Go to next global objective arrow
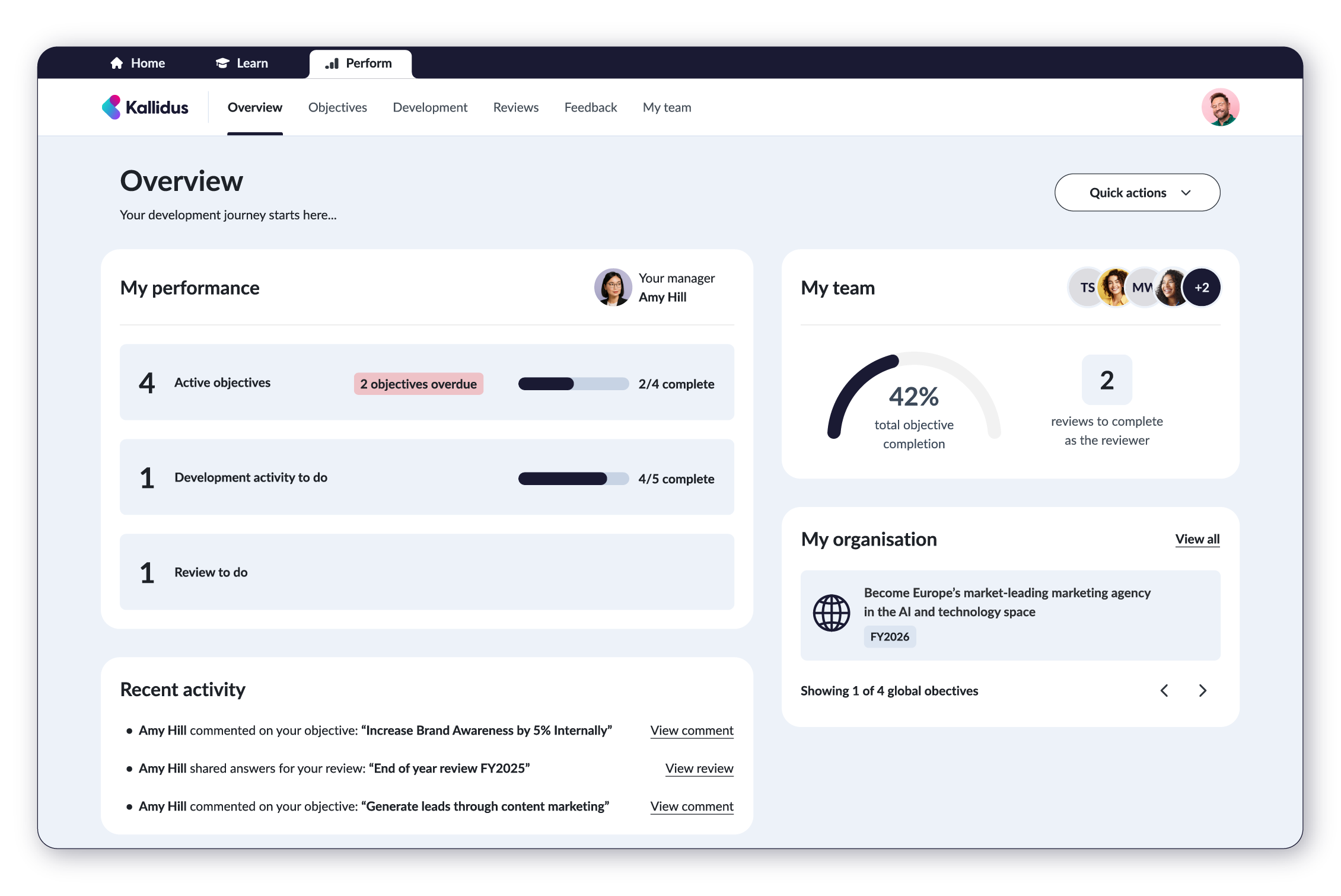The width and height of the screenshot is (1341, 896). [1202, 691]
